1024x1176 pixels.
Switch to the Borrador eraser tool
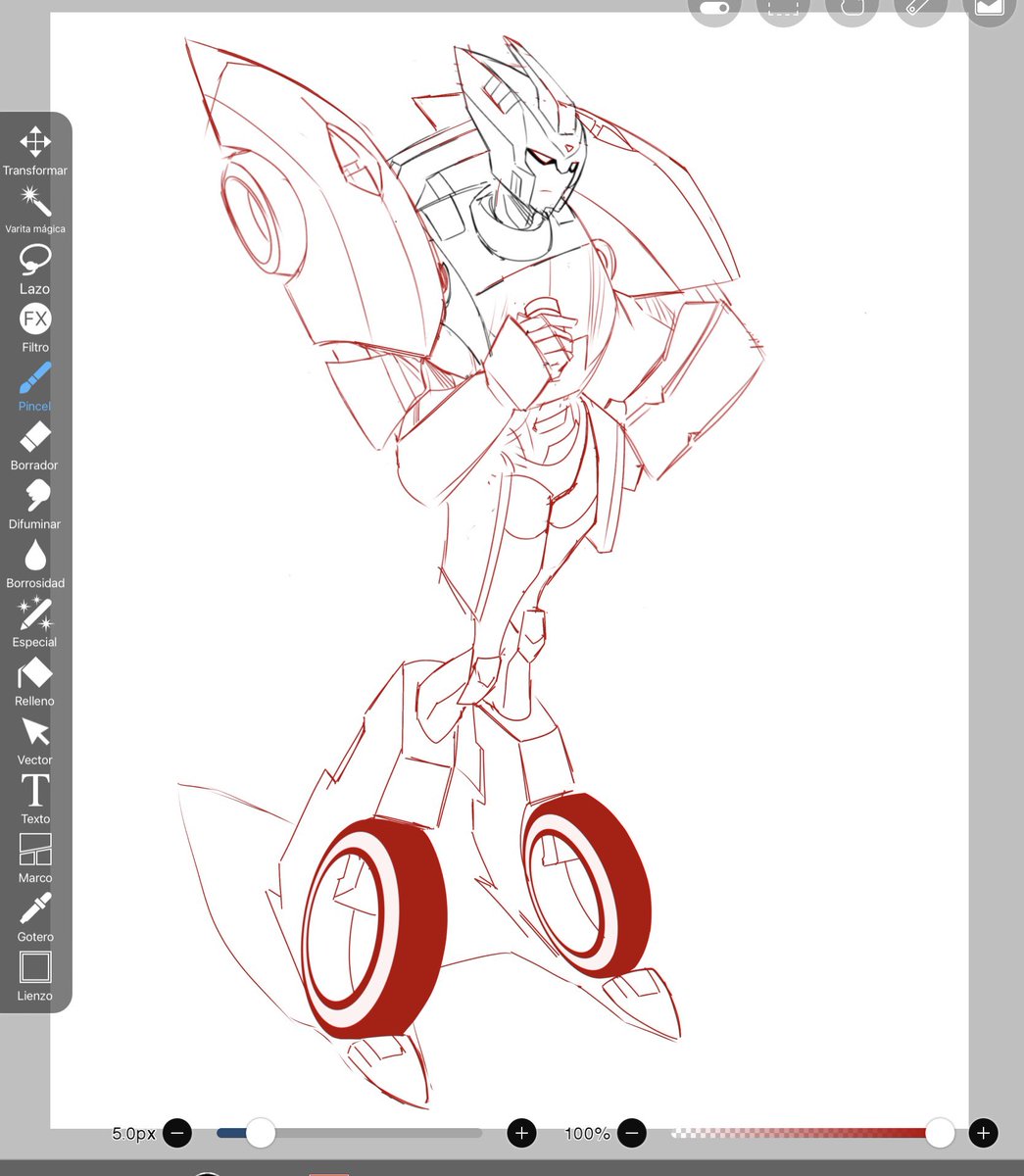click(35, 445)
